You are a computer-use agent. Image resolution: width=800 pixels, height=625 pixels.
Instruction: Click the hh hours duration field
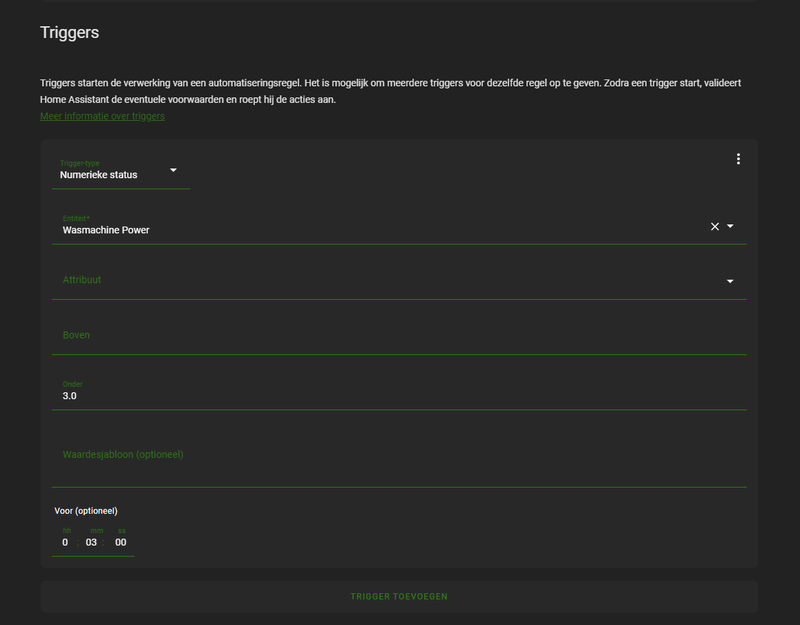pyautogui.click(x=66, y=542)
